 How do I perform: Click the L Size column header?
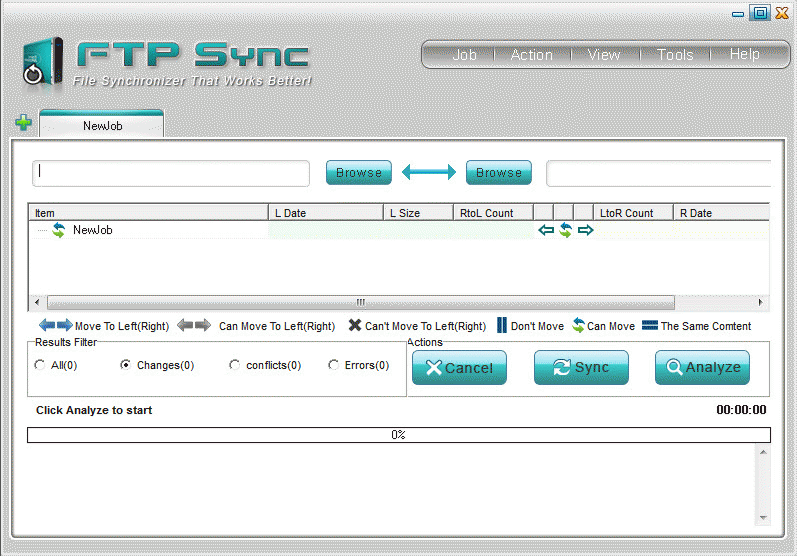(x=418, y=213)
